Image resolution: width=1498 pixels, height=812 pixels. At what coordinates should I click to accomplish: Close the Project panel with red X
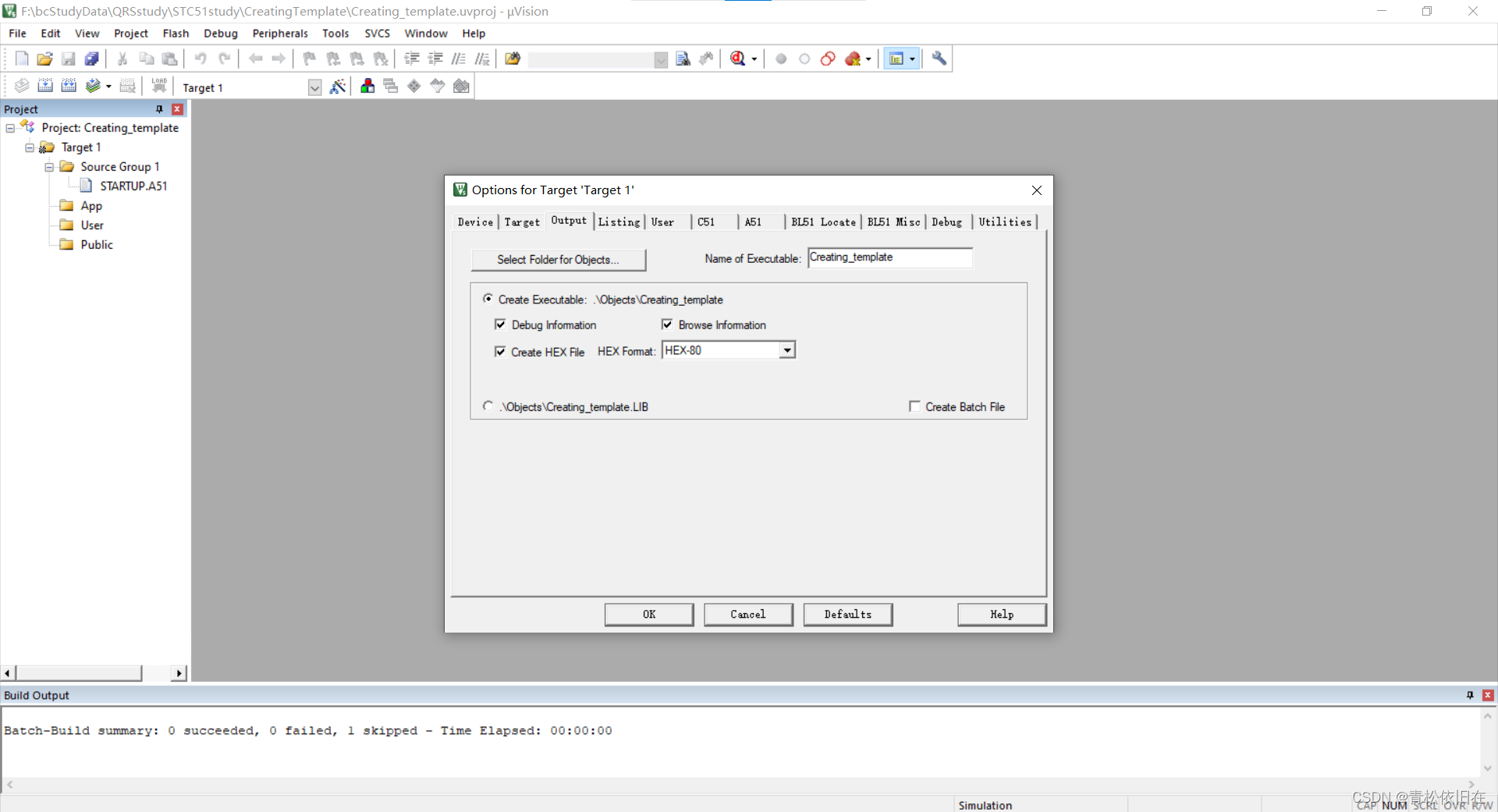point(177,109)
